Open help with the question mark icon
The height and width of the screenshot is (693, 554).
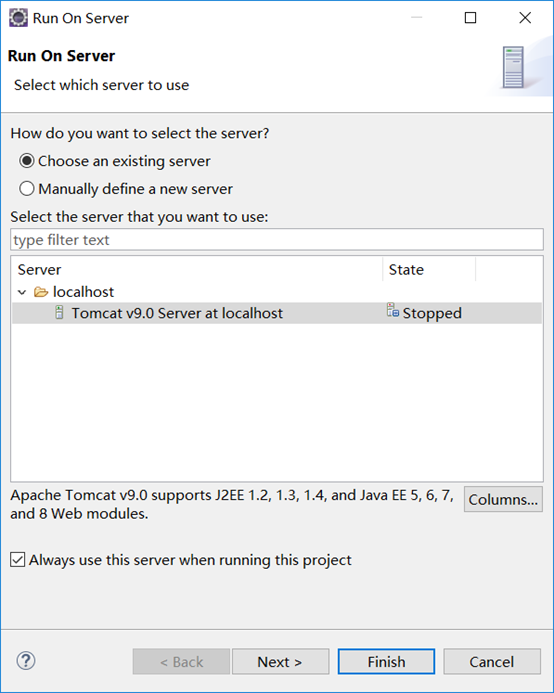26,661
